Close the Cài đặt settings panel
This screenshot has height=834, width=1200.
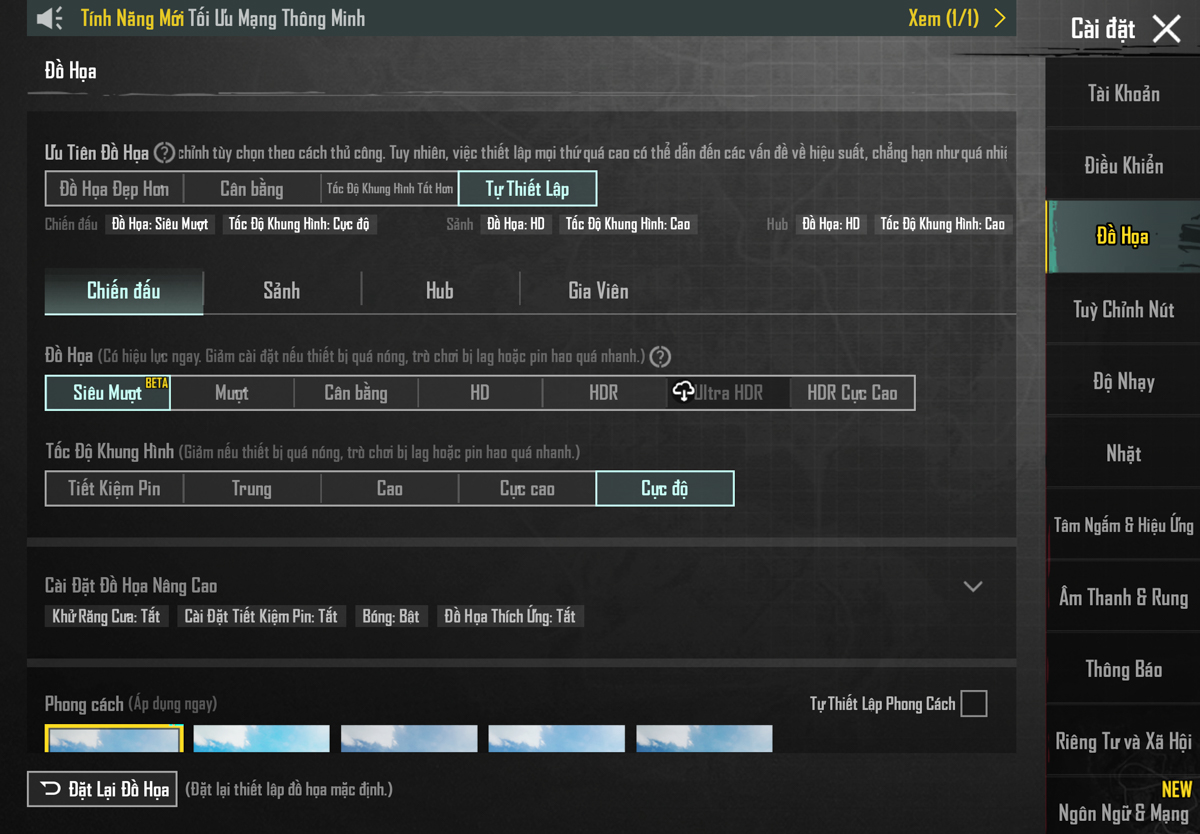point(1166,28)
